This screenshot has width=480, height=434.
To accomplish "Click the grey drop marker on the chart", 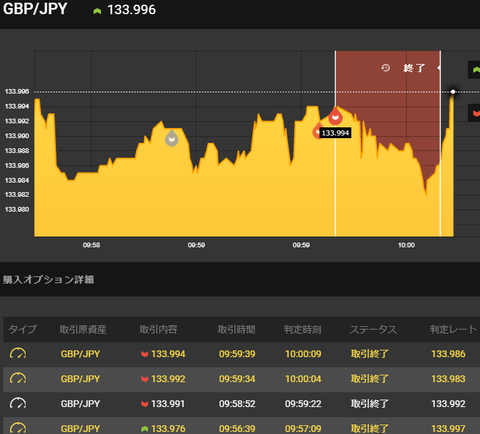I will pyautogui.click(x=172, y=138).
